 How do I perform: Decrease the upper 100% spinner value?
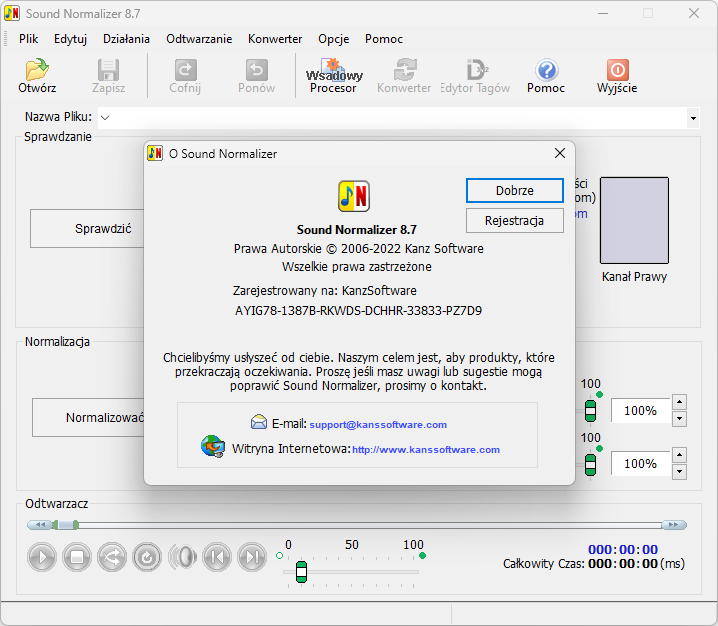pos(680,419)
